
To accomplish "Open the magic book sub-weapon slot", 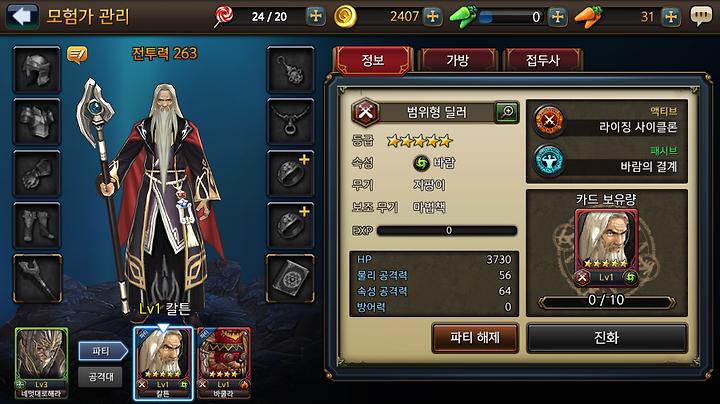I will pos(290,278).
